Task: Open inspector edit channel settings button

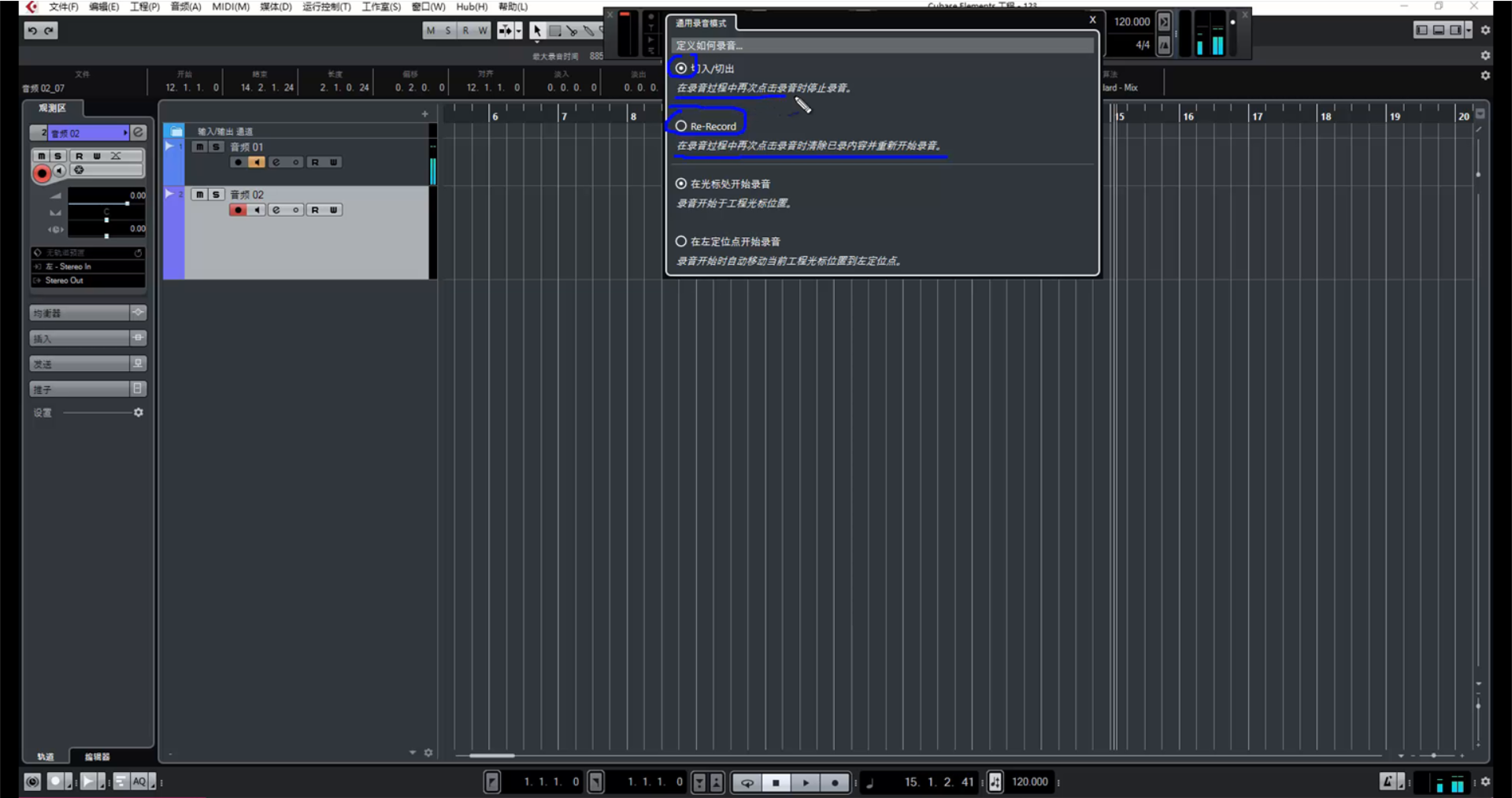Action: pos(138,132)
